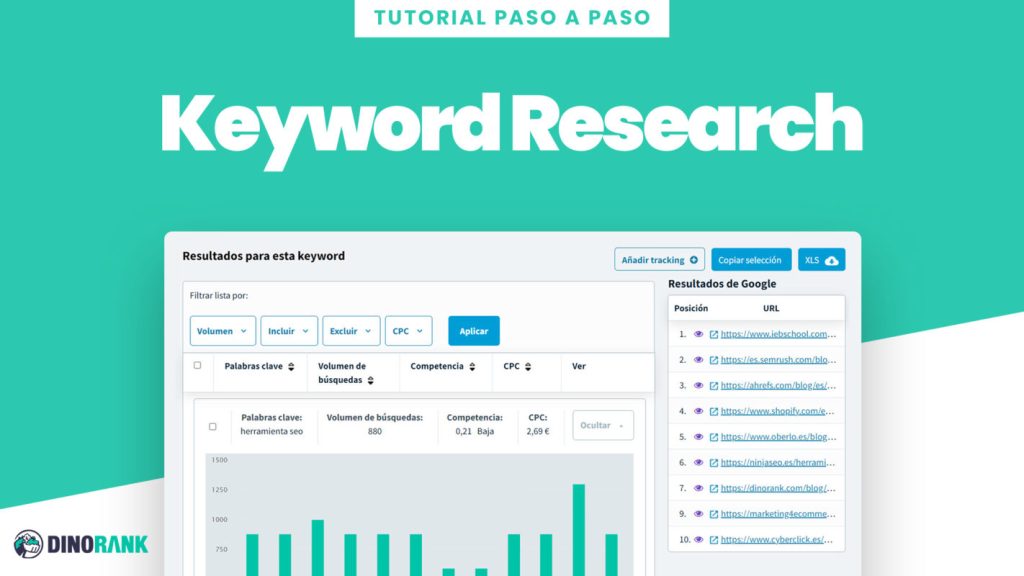Click the plus icon in Añadir tracking
This screenshot has width=1024, height=576.
pyautogui.click(x=694, y=260)
